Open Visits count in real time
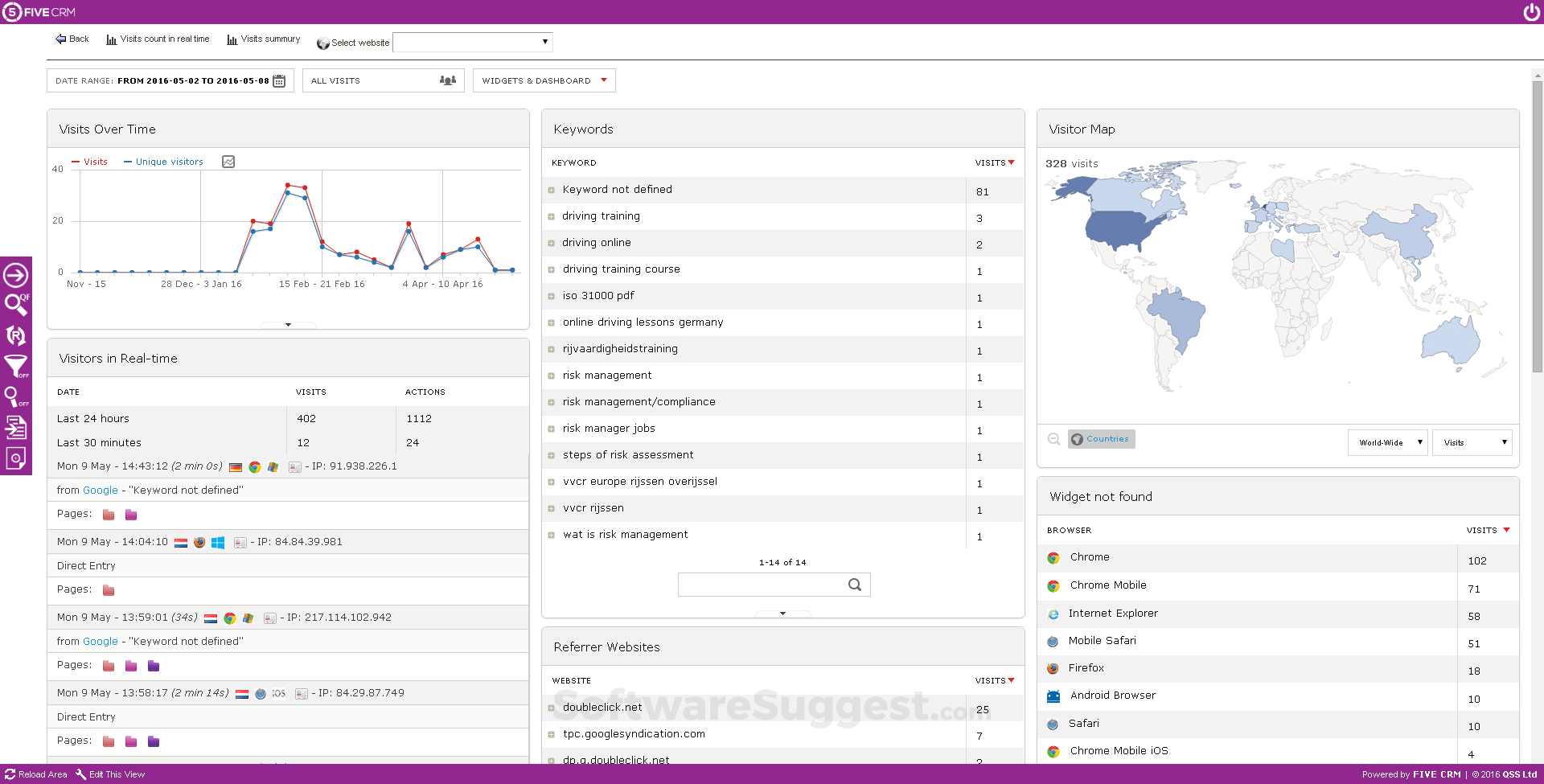 [158, 39]
